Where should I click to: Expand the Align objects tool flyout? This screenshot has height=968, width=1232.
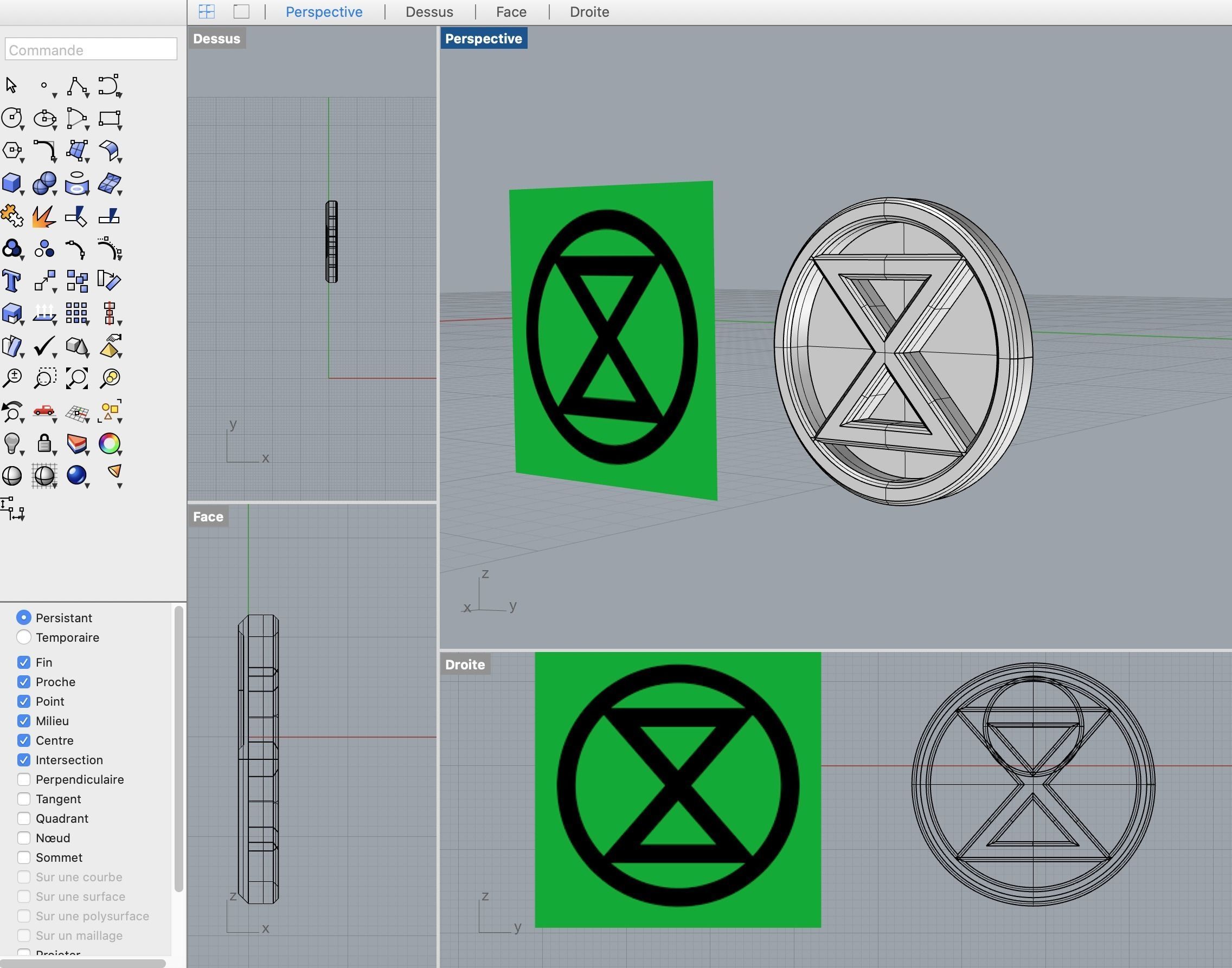(x=120, y=322)
